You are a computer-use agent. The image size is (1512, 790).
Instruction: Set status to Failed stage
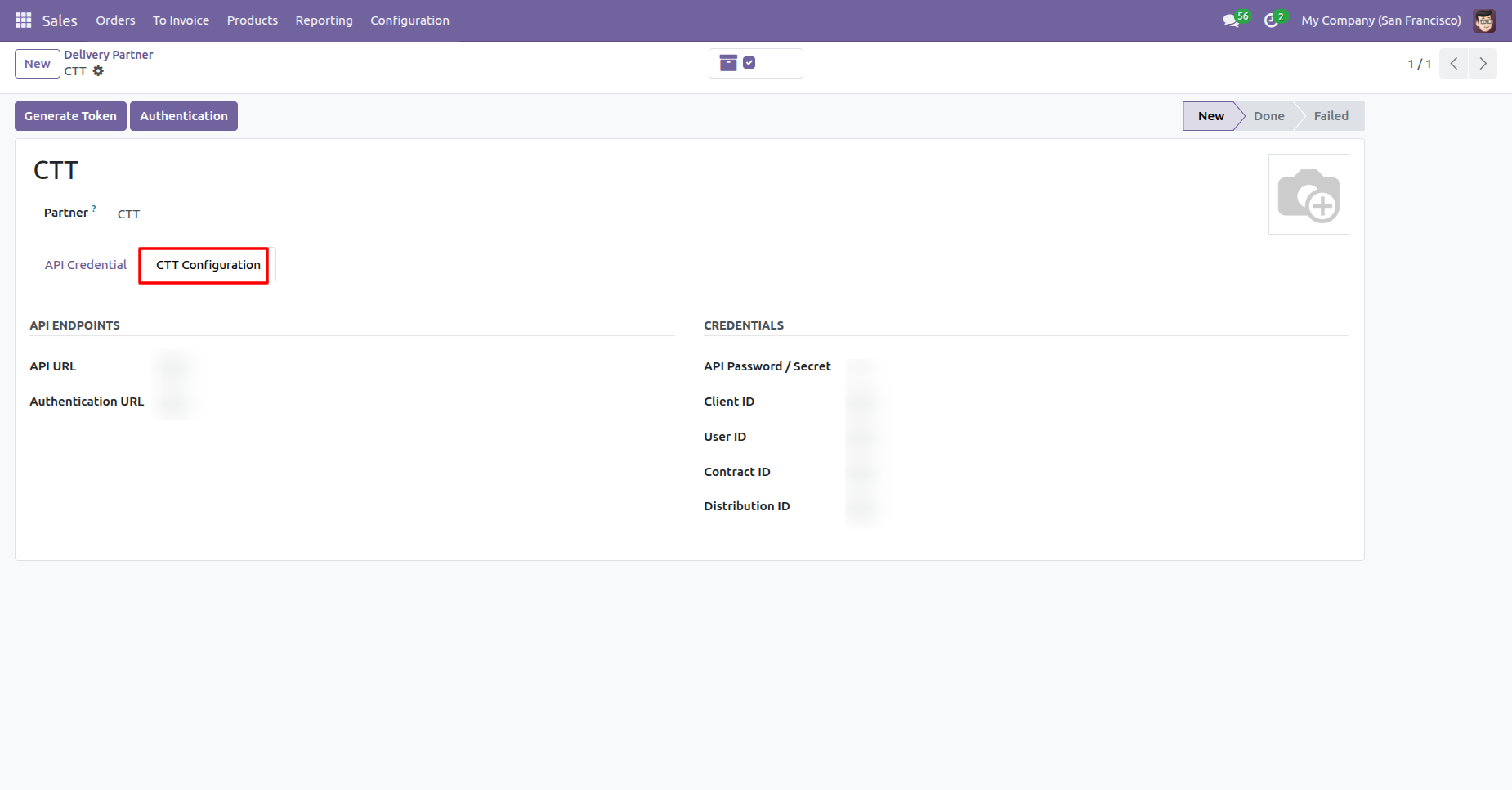pyautogui.click(x=1331, y=116)
